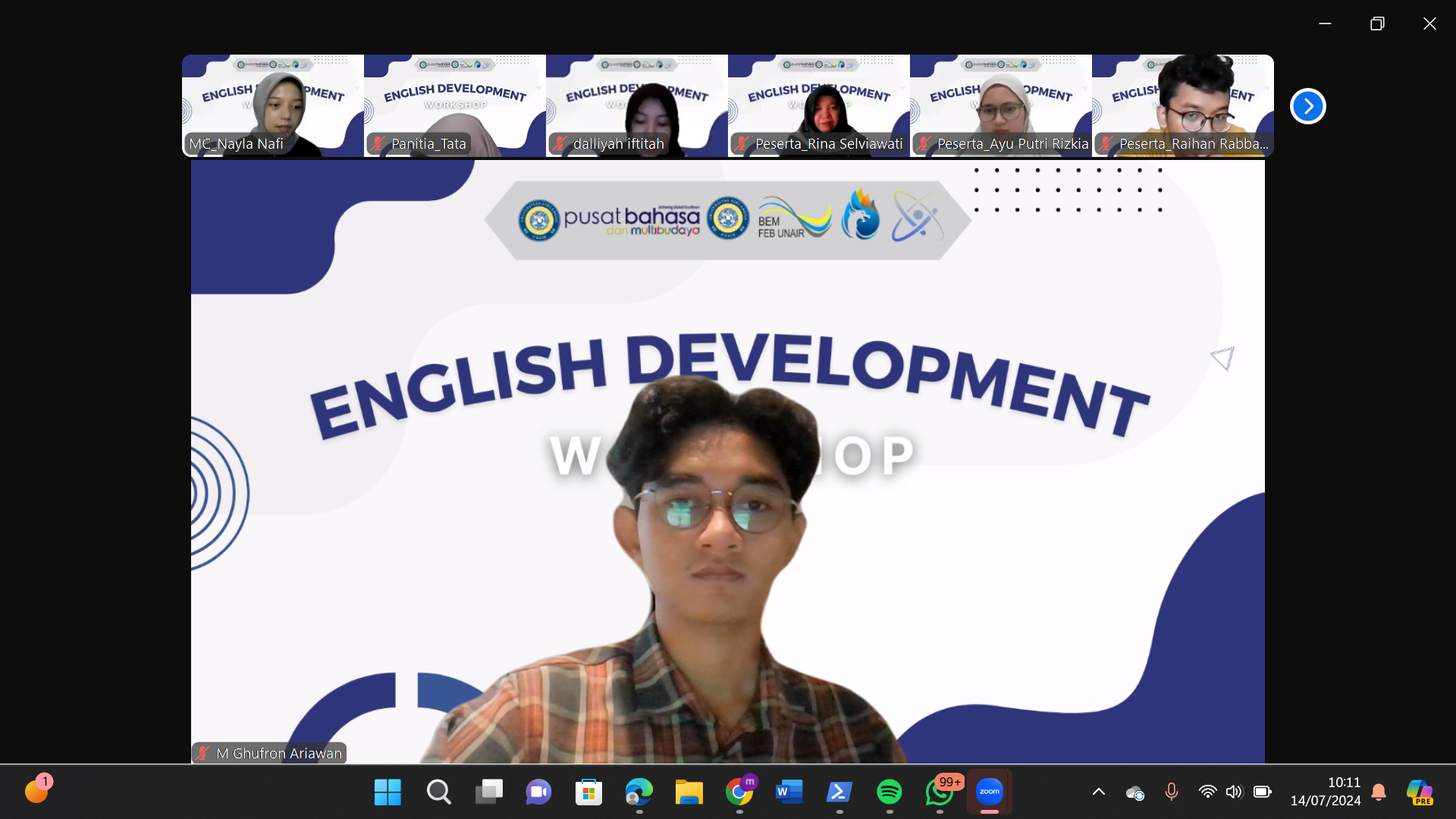The width and height of the screenshot is (1456, 819).
Task: Restore down the Zoom window
Action: point(1377,24)
